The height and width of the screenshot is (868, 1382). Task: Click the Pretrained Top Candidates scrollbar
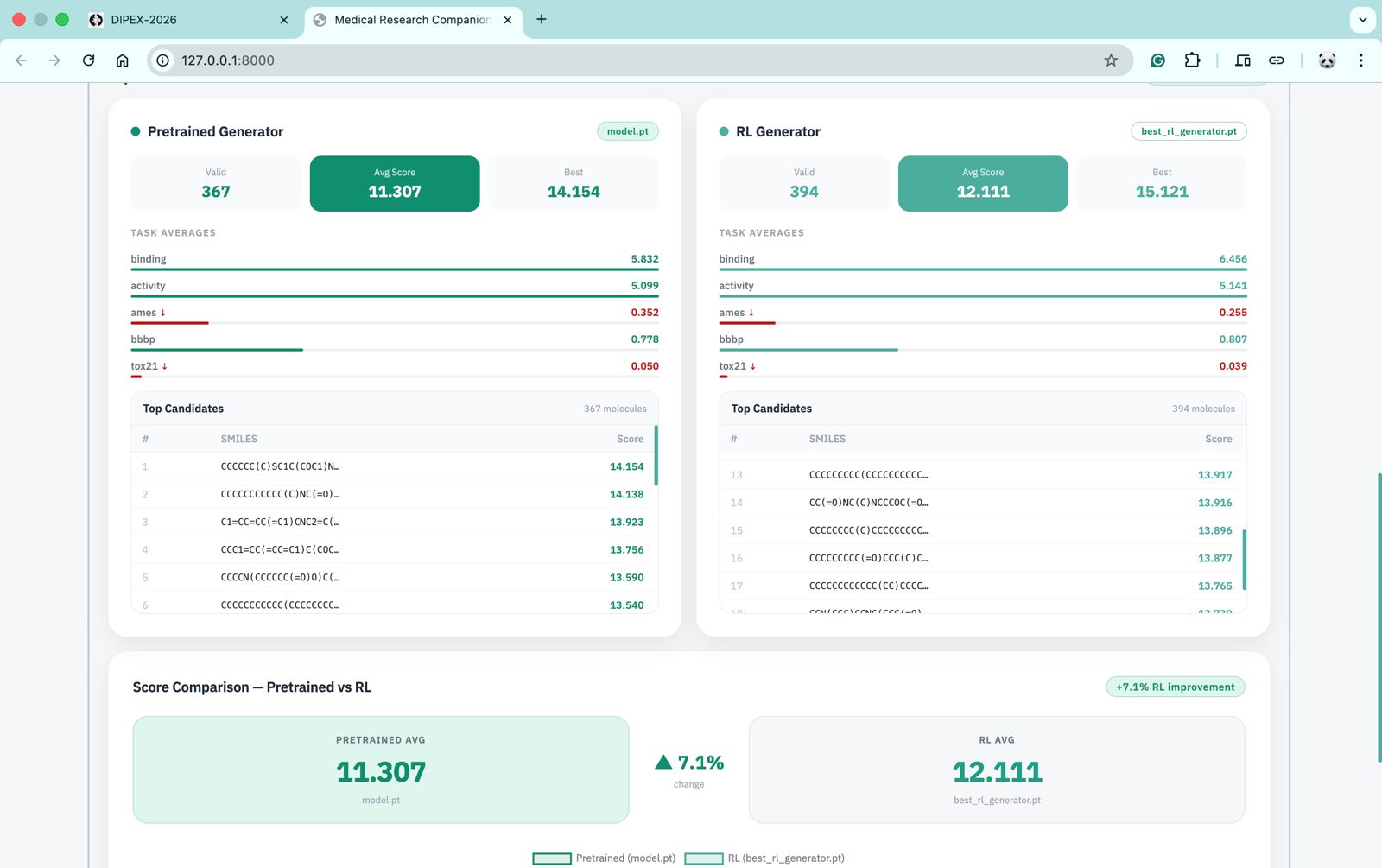click(656, 455)
